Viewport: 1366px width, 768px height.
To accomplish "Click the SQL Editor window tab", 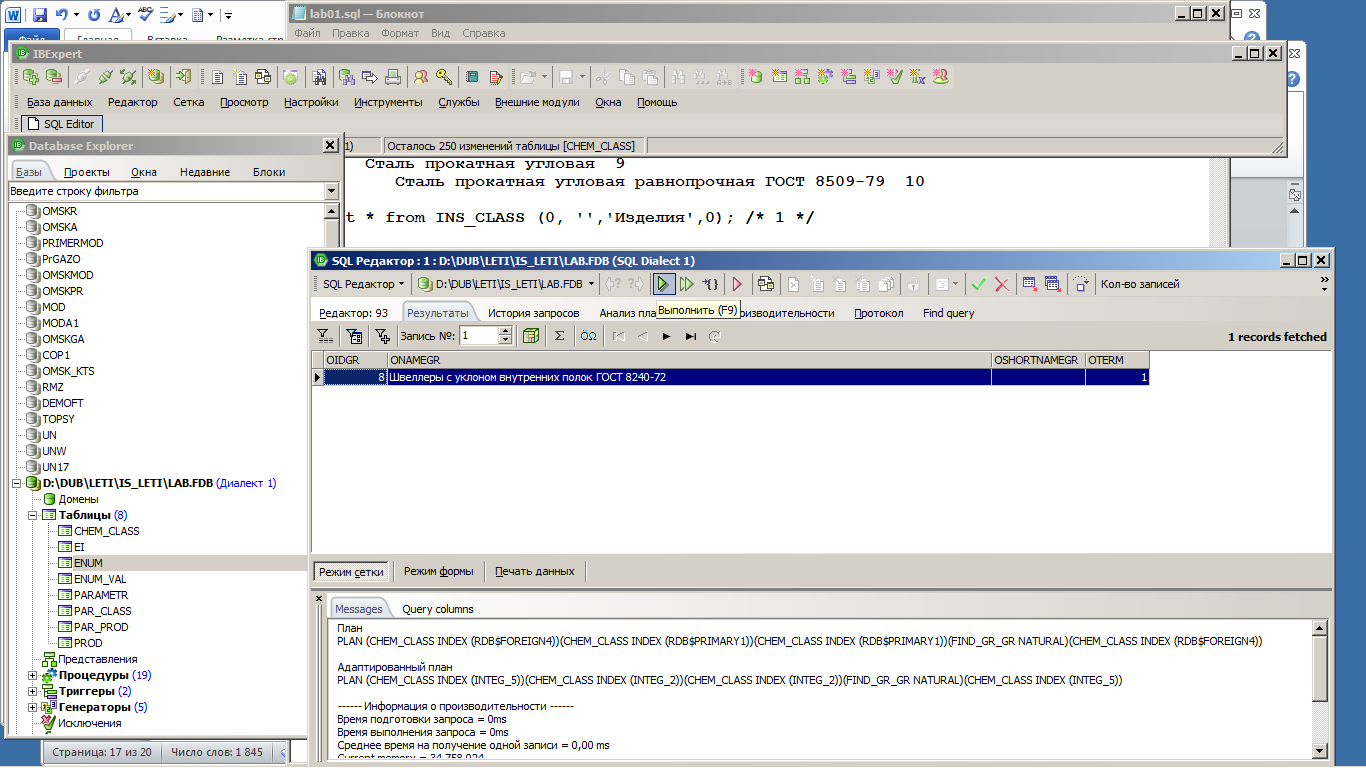I will pos(60,124).
